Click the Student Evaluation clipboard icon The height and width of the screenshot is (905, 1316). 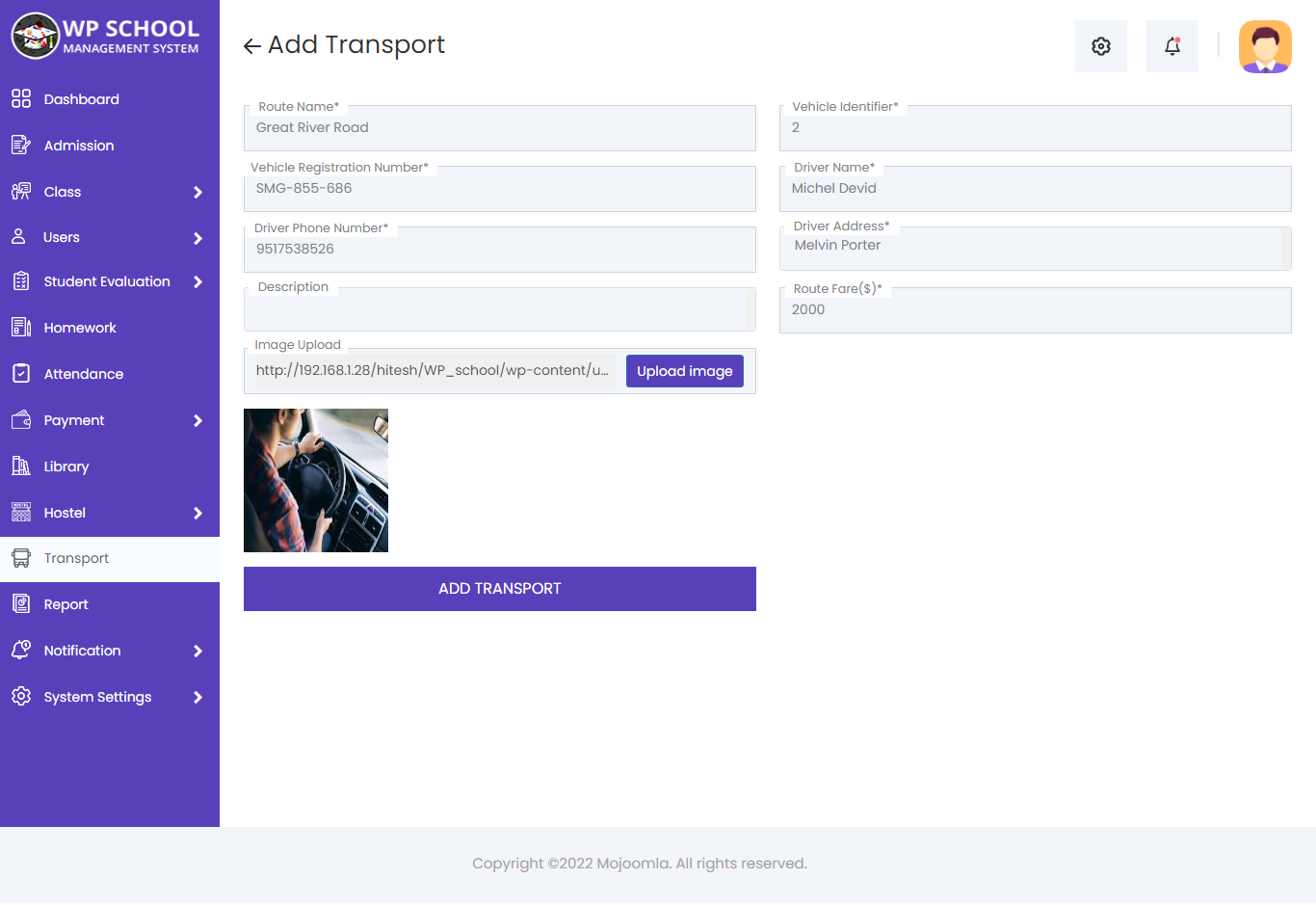(21, 280)
